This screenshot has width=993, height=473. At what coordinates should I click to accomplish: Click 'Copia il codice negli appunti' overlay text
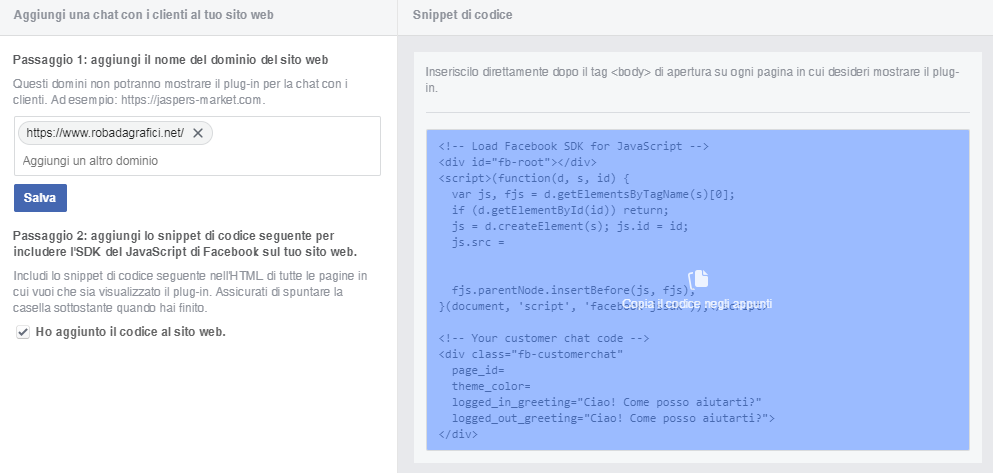click(x=697, y=304)
